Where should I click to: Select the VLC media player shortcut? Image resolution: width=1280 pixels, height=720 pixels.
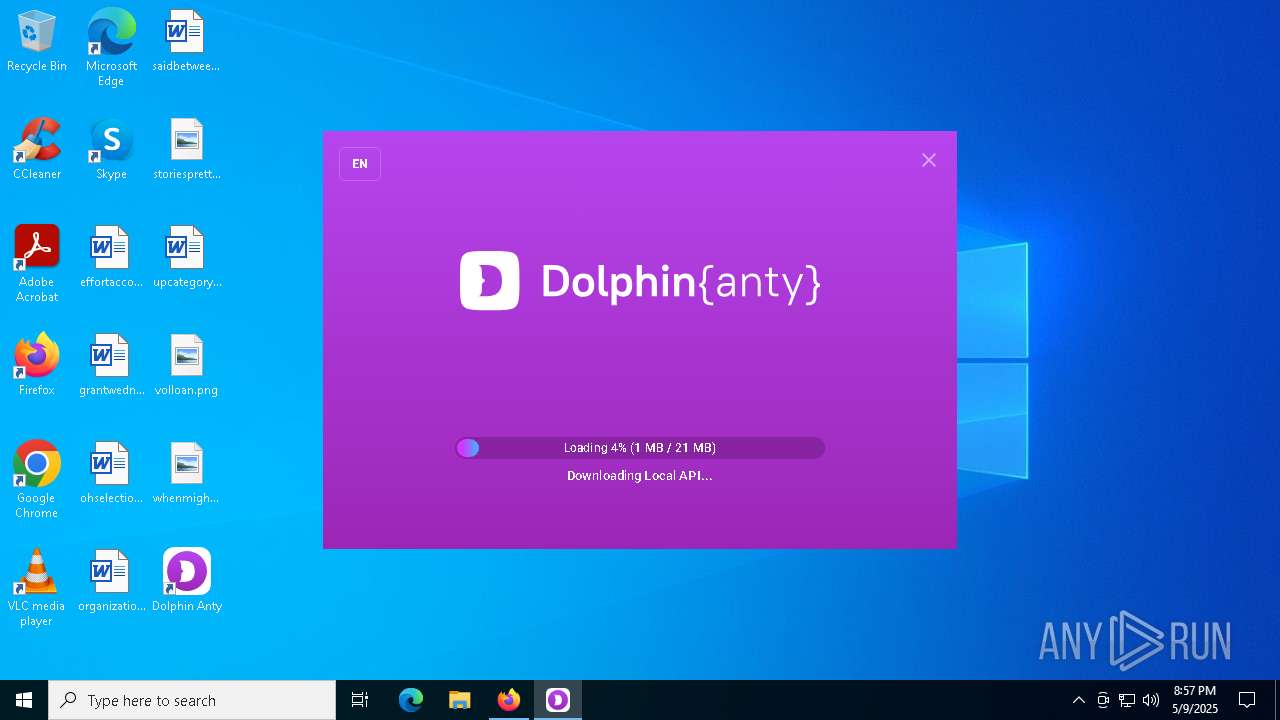pyautogui.click(x=37, y=587)
